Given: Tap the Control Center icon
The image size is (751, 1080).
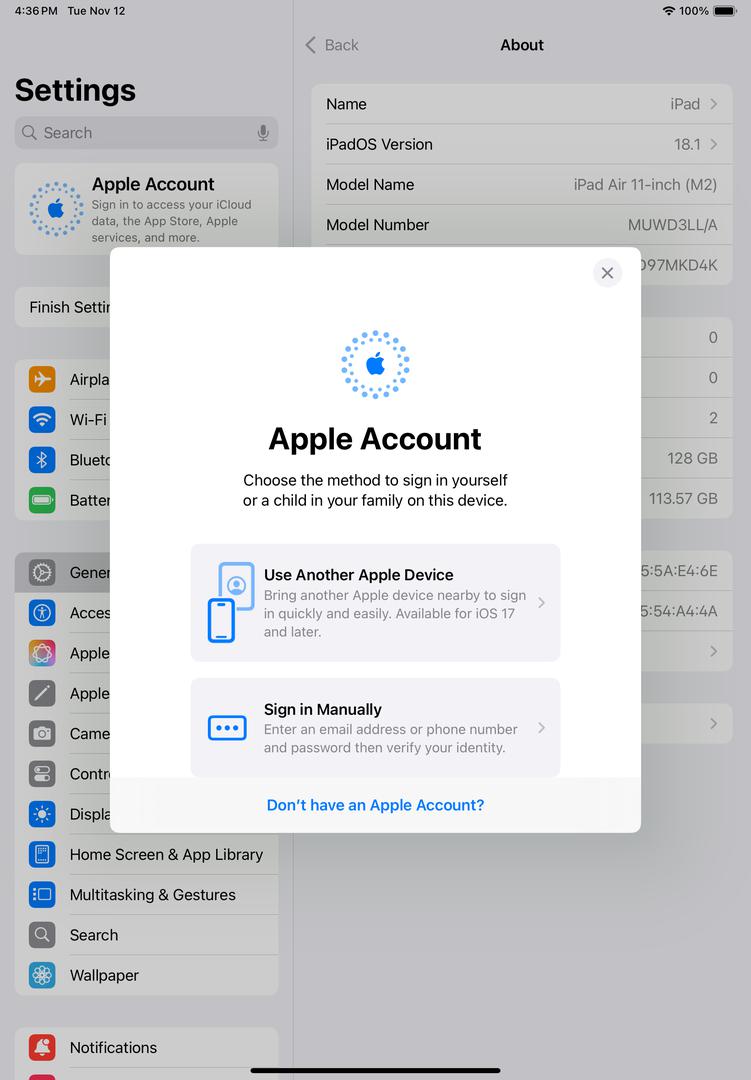Looking at the screenshot, I should 42,773.
